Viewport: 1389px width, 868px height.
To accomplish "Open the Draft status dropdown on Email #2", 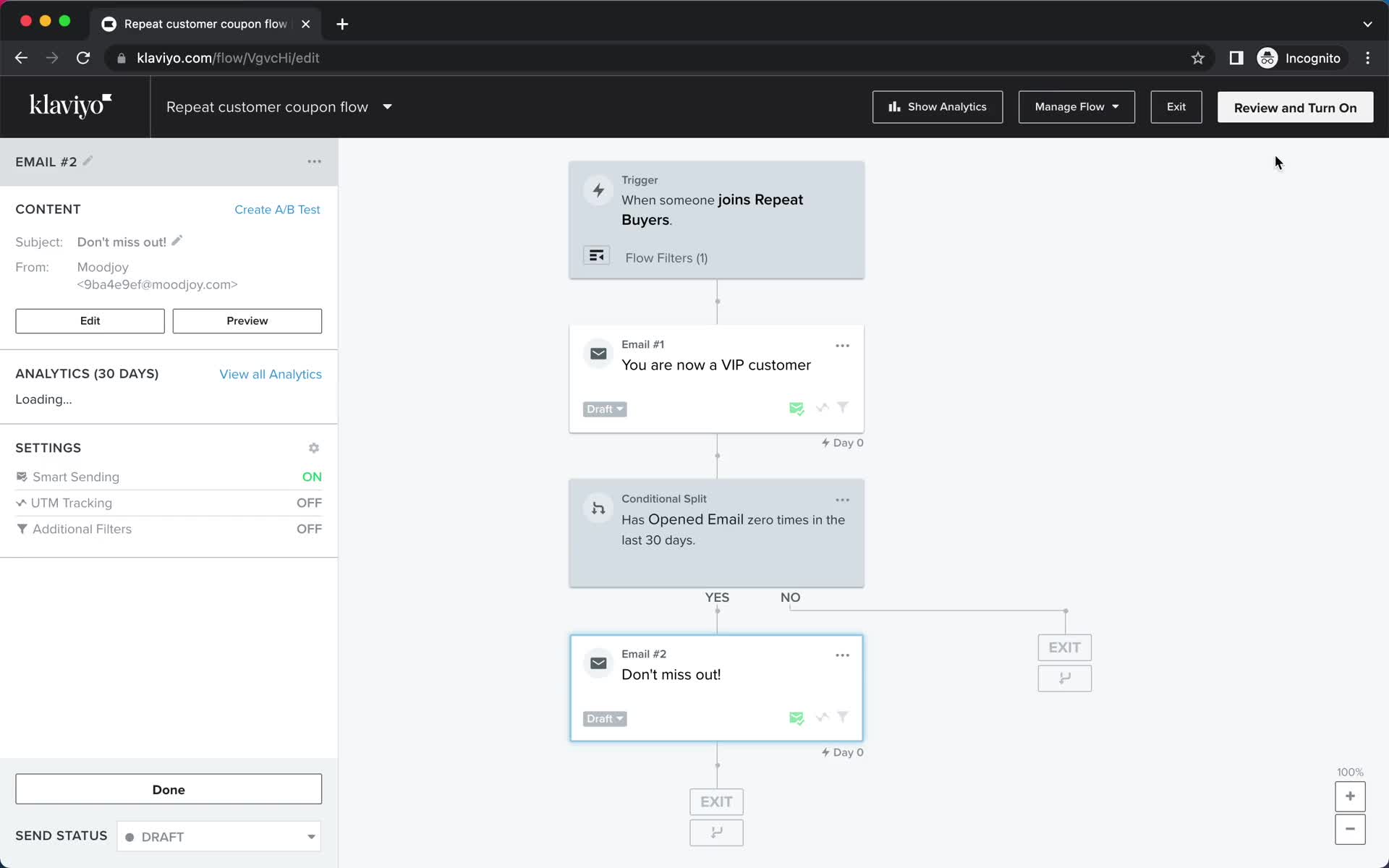I will [605, 718].
